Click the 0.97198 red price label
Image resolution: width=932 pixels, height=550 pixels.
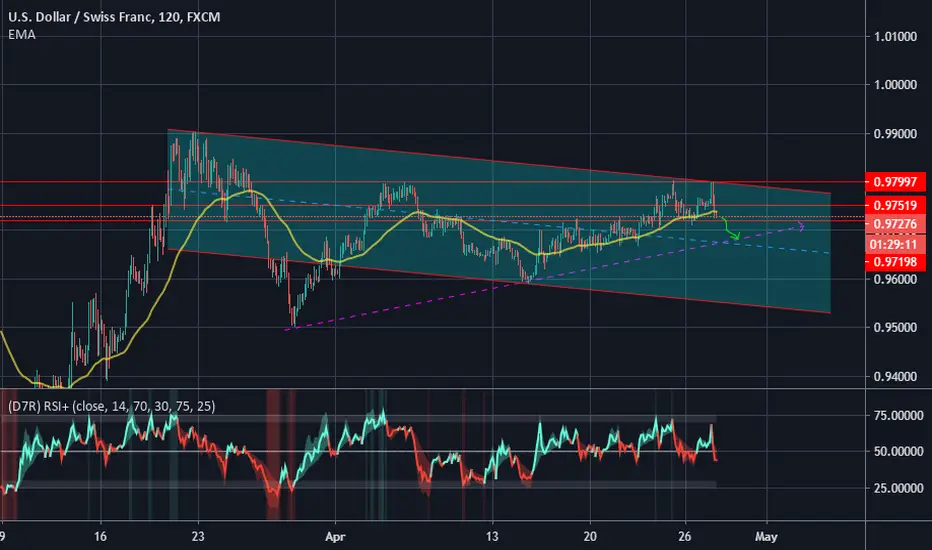click(895, 262)
